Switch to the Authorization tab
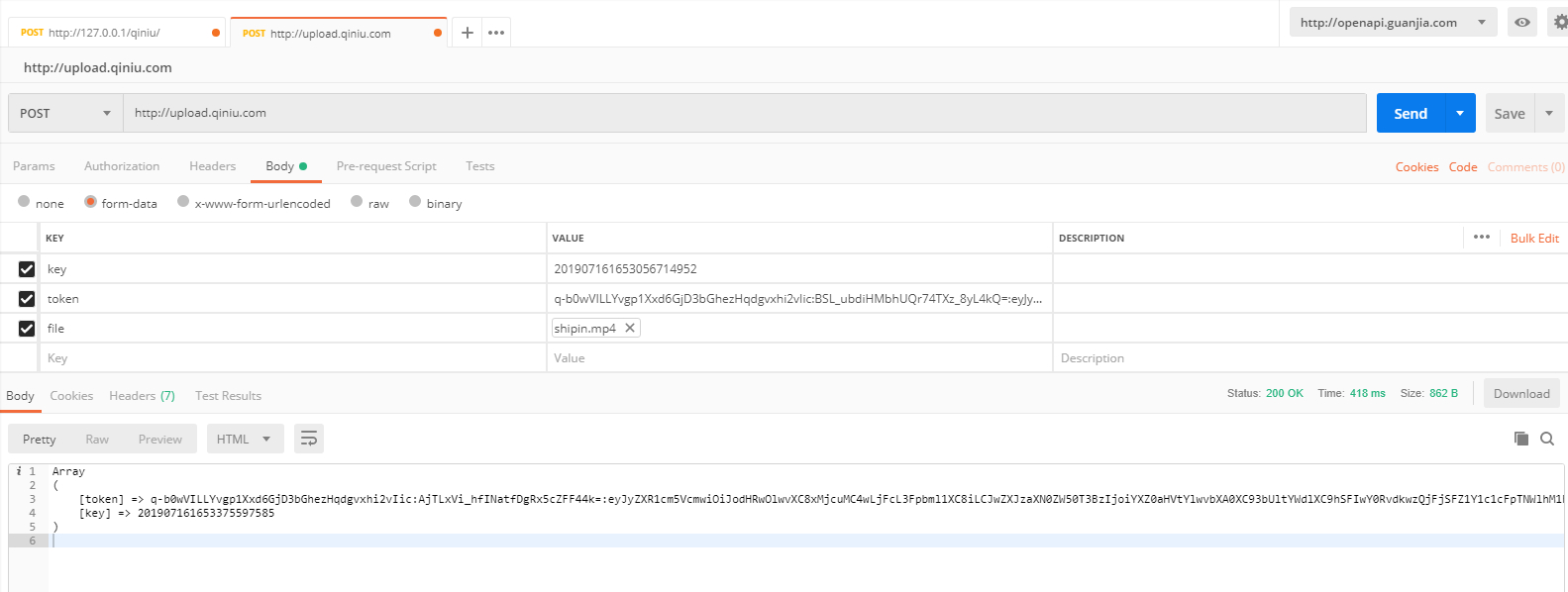This screenshot has height=592, width=1568. 122,166
